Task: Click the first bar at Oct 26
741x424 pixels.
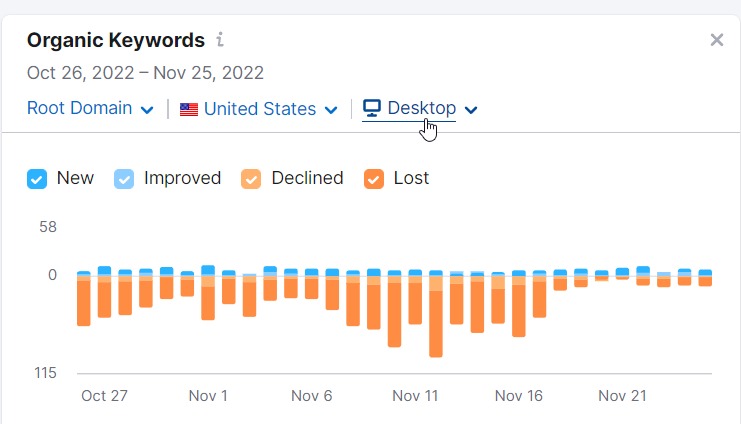Action: click(x=84, y=298)
